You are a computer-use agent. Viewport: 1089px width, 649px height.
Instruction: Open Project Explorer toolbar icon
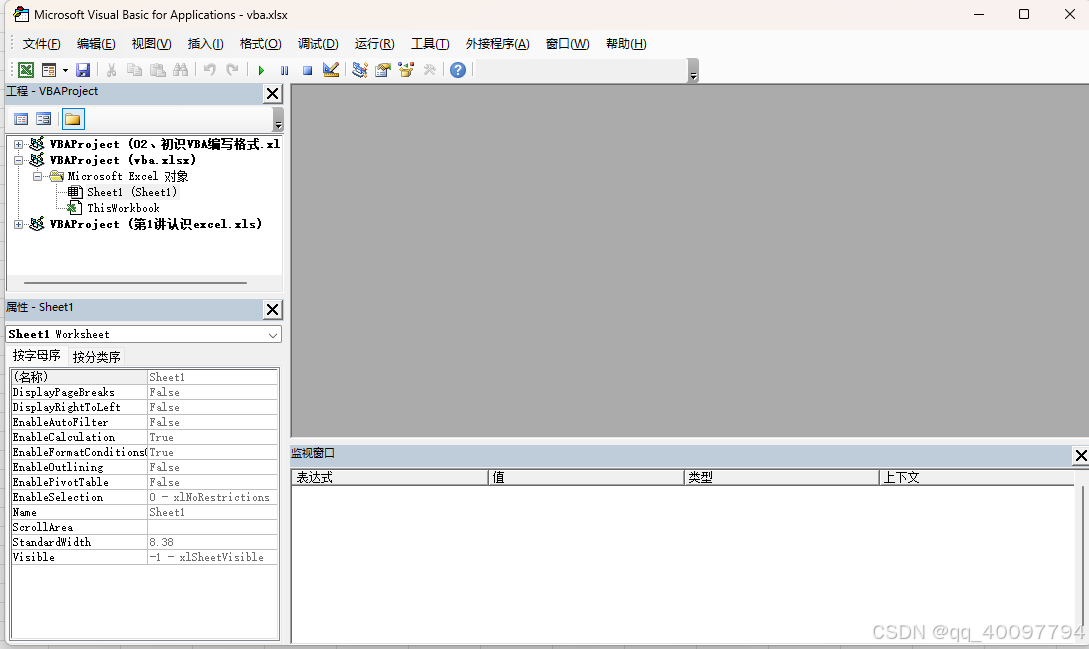359,69
